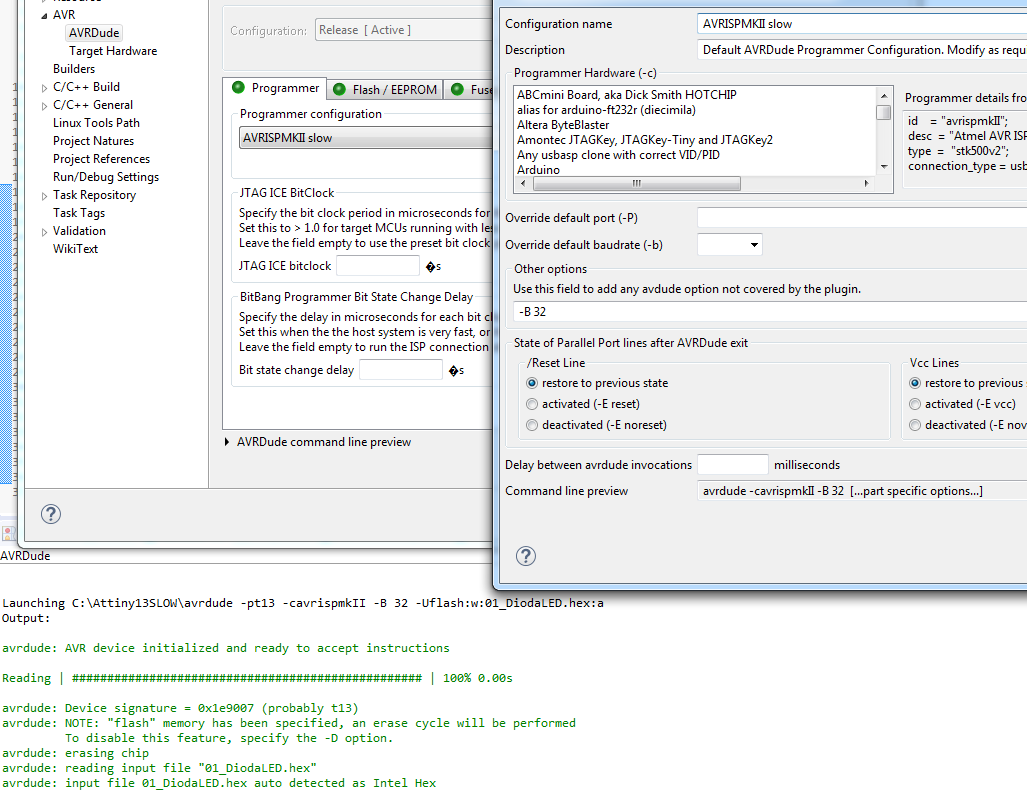Open the Programmer configuration combo AVRISPMKII slow

click(x=365, y=138)
